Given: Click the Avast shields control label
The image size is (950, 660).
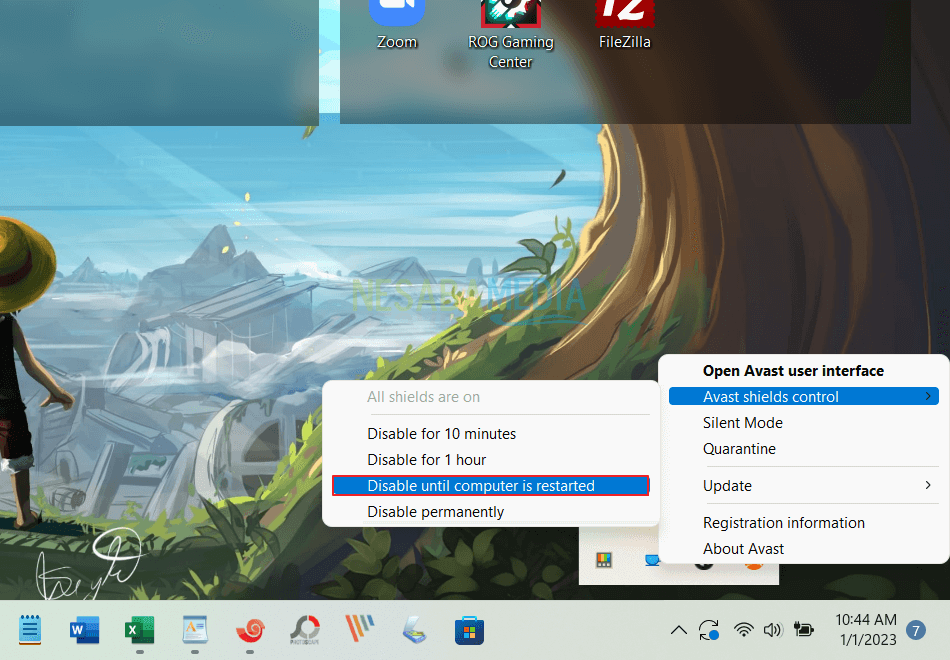Looking at the screenshot, I should [x=771, y=397].
